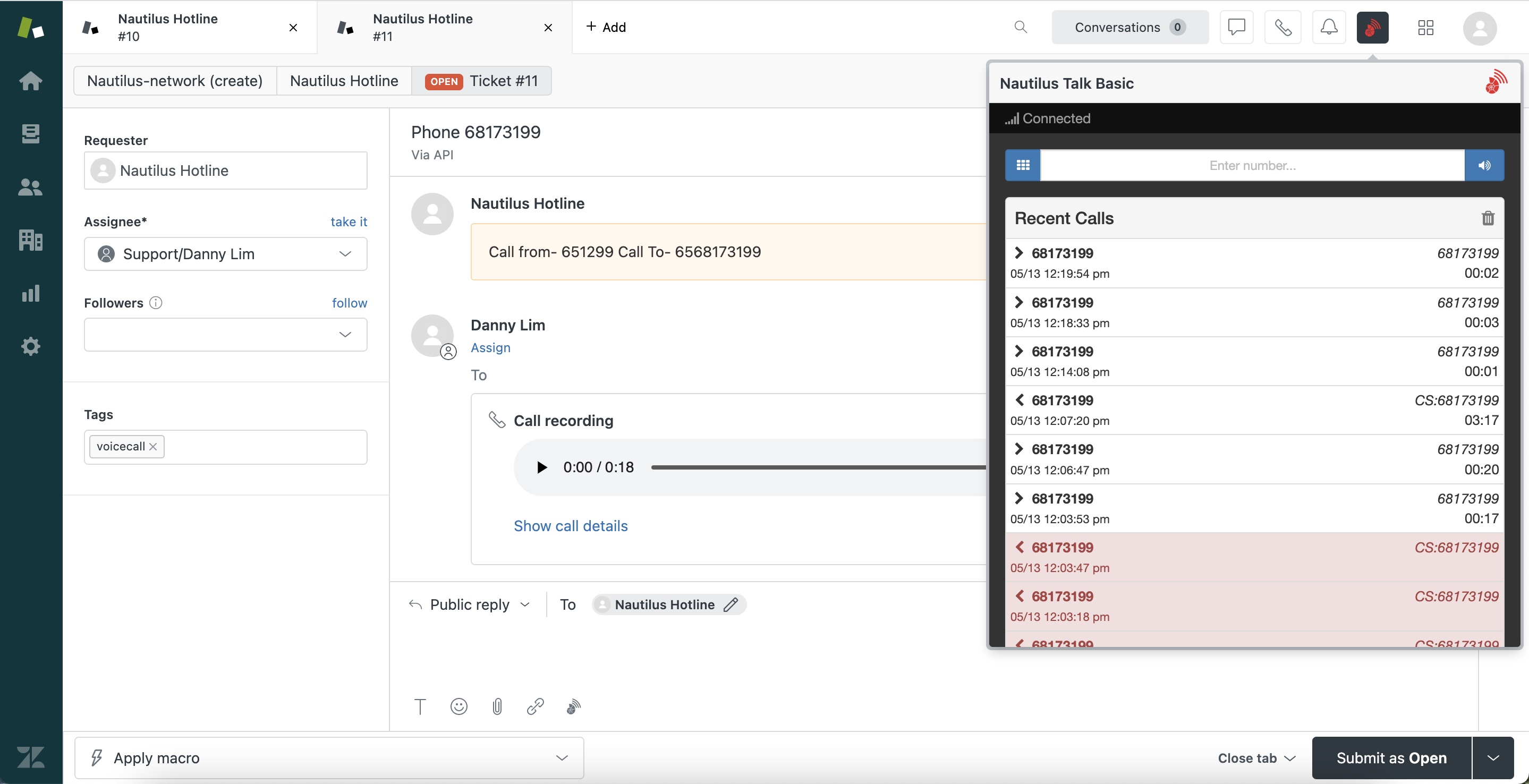The image size is (1529, 784).
Task: Close the Nautilus Hotline #10 tab
Action: pyautogui.click(x=293, y=27)
